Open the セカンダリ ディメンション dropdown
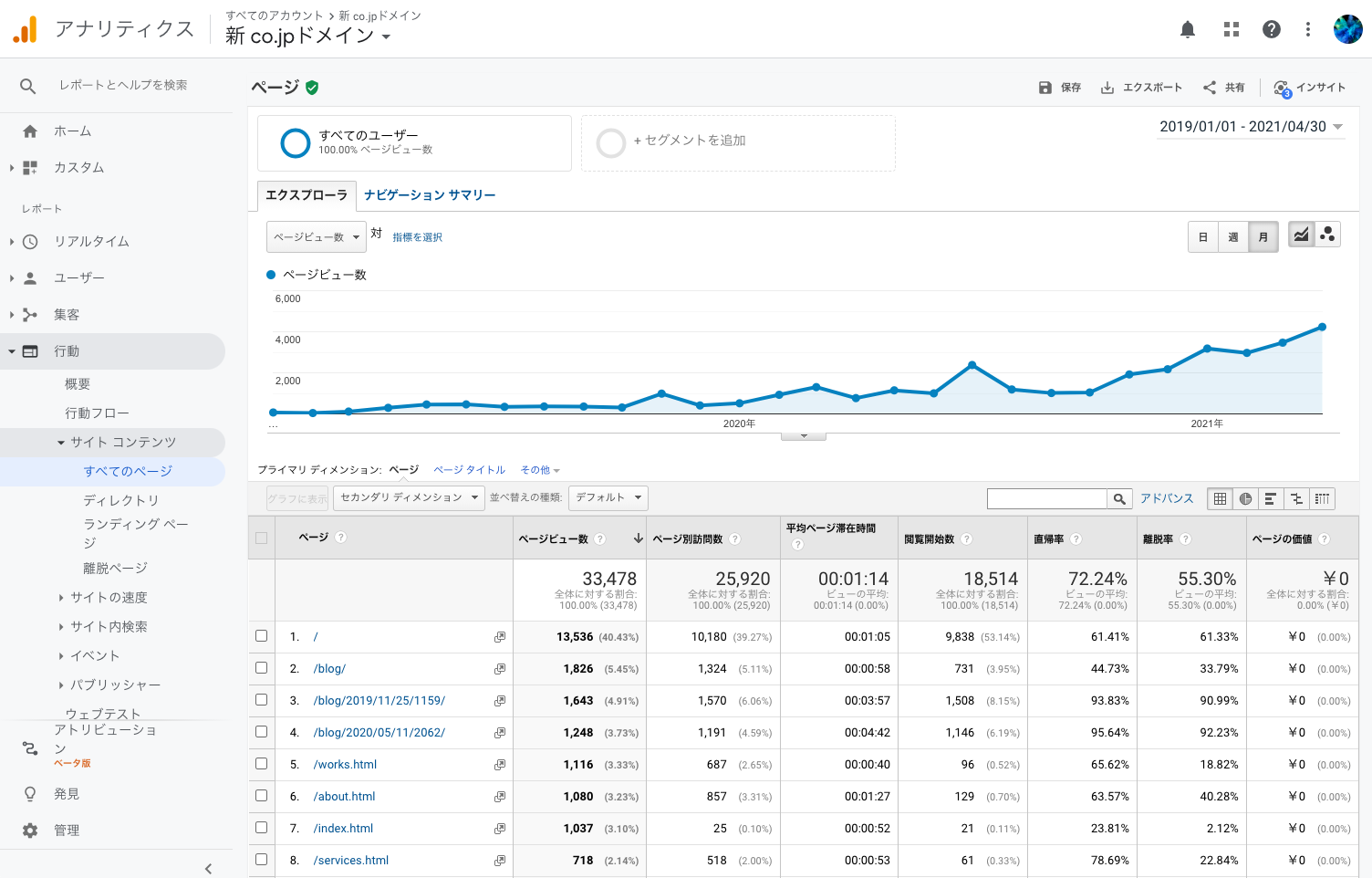This screenshot has height=878, width=1372. tap(409, 497)
